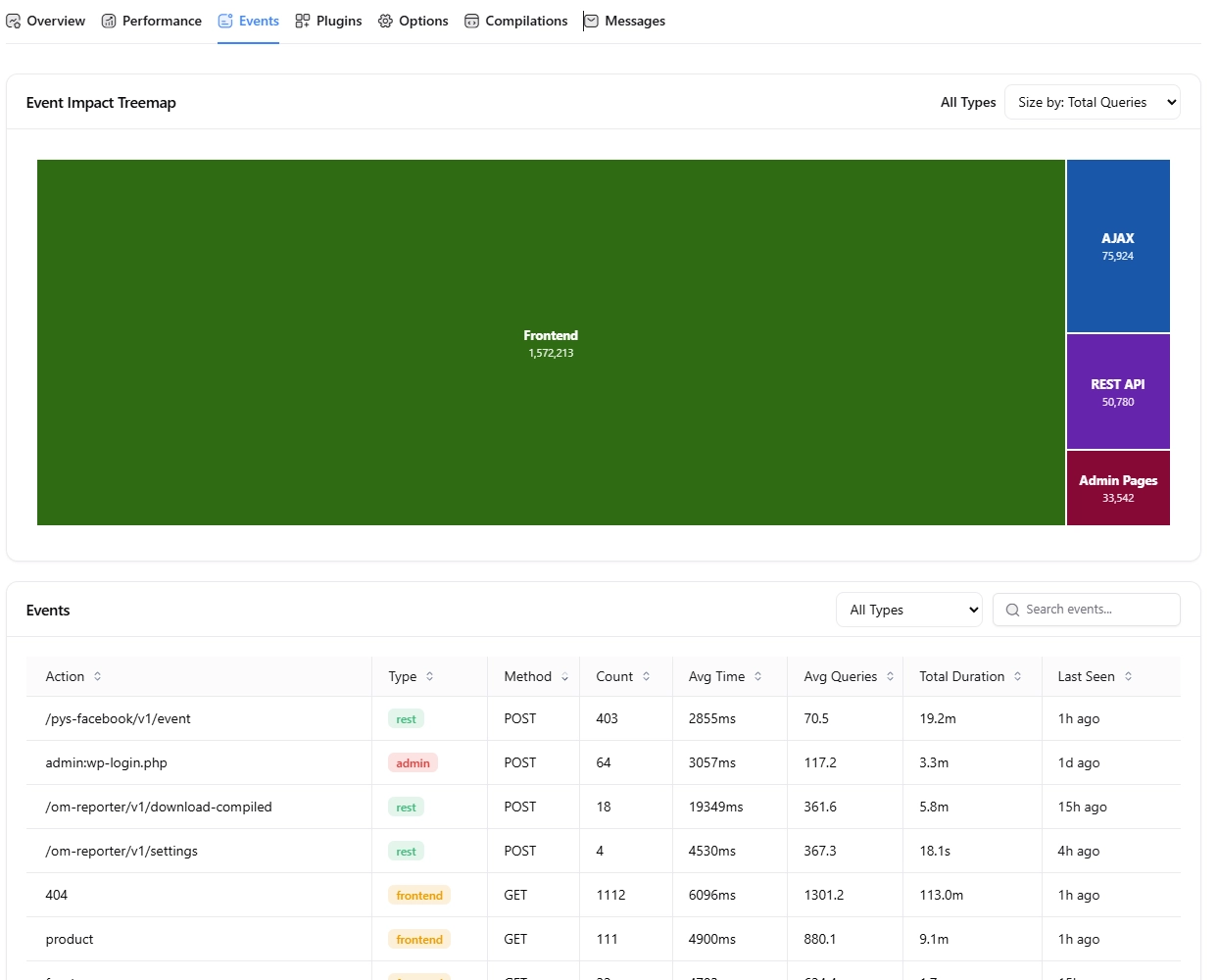This screenshot has height=980, width=1218.
Task: Click the purple REST API treemap block
Action: pyautogui.click(x=1118, y=391)
